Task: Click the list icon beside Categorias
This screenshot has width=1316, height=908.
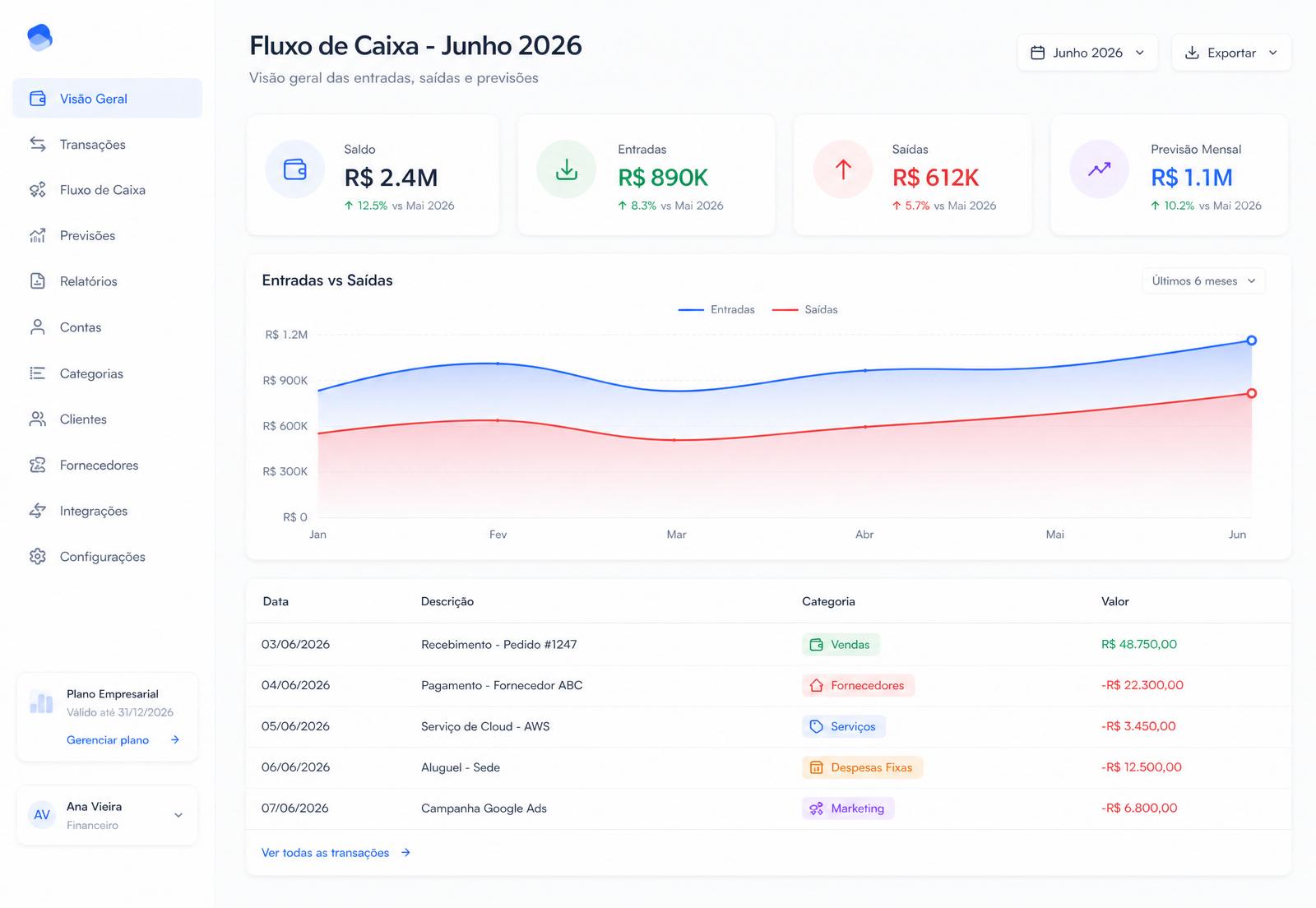Action: (38, 373)
